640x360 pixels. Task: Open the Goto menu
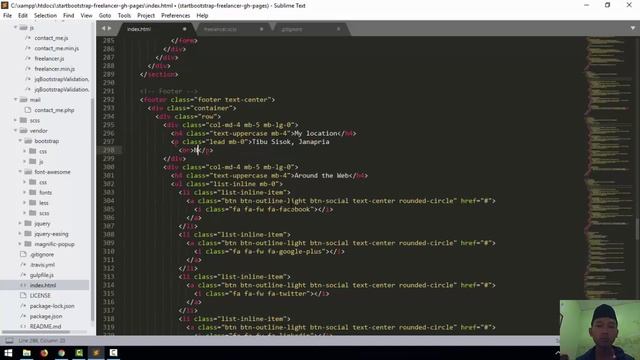[105, 16]
